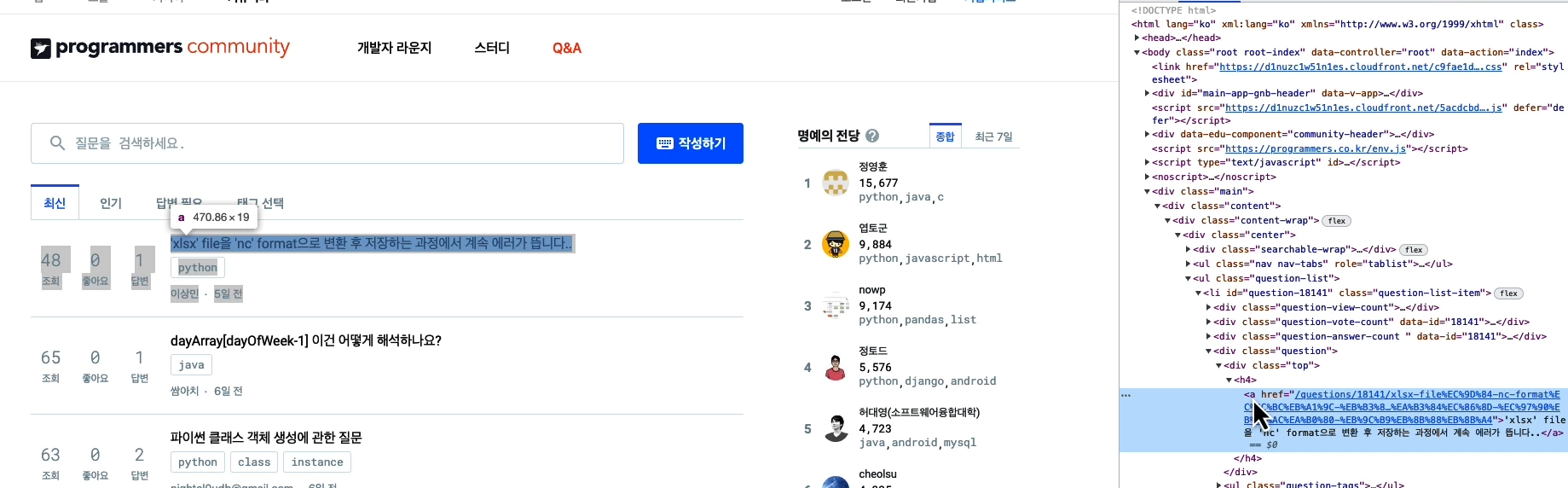Click the flex badge next to content-wrap

point(1337,221)
